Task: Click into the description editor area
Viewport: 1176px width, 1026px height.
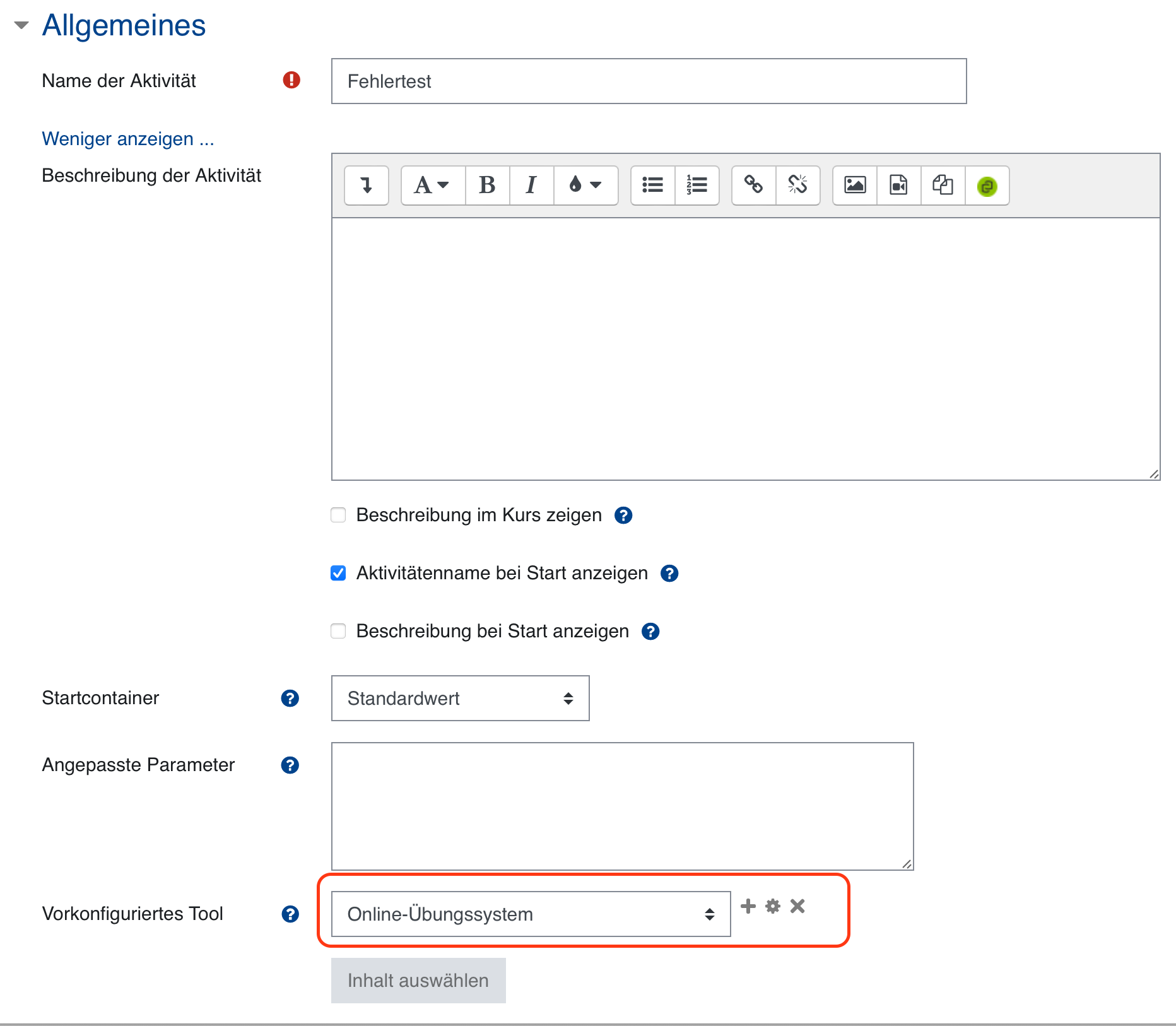Action: coord(746,349)
